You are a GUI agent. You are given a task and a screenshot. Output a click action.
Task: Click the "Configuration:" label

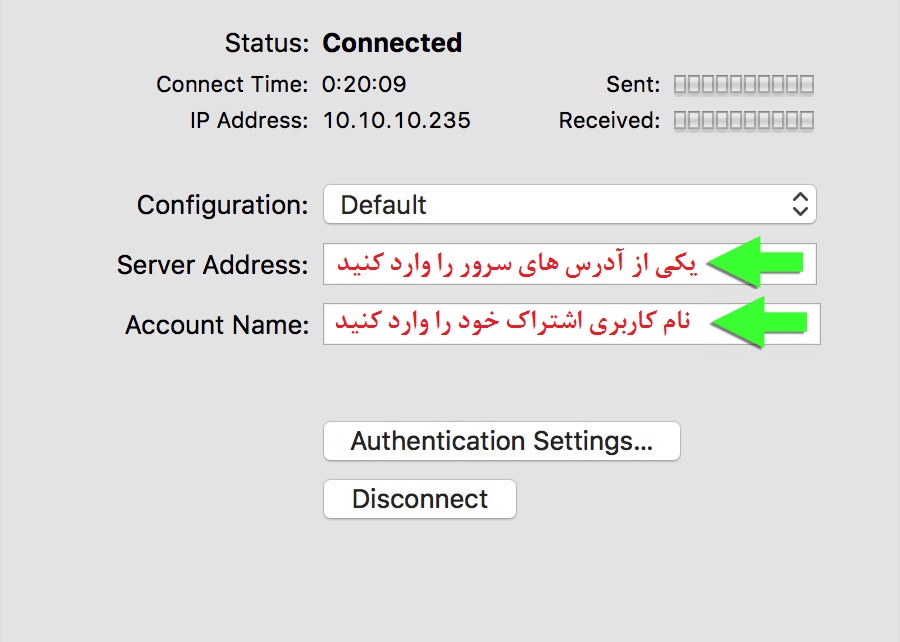pos(223,205)
